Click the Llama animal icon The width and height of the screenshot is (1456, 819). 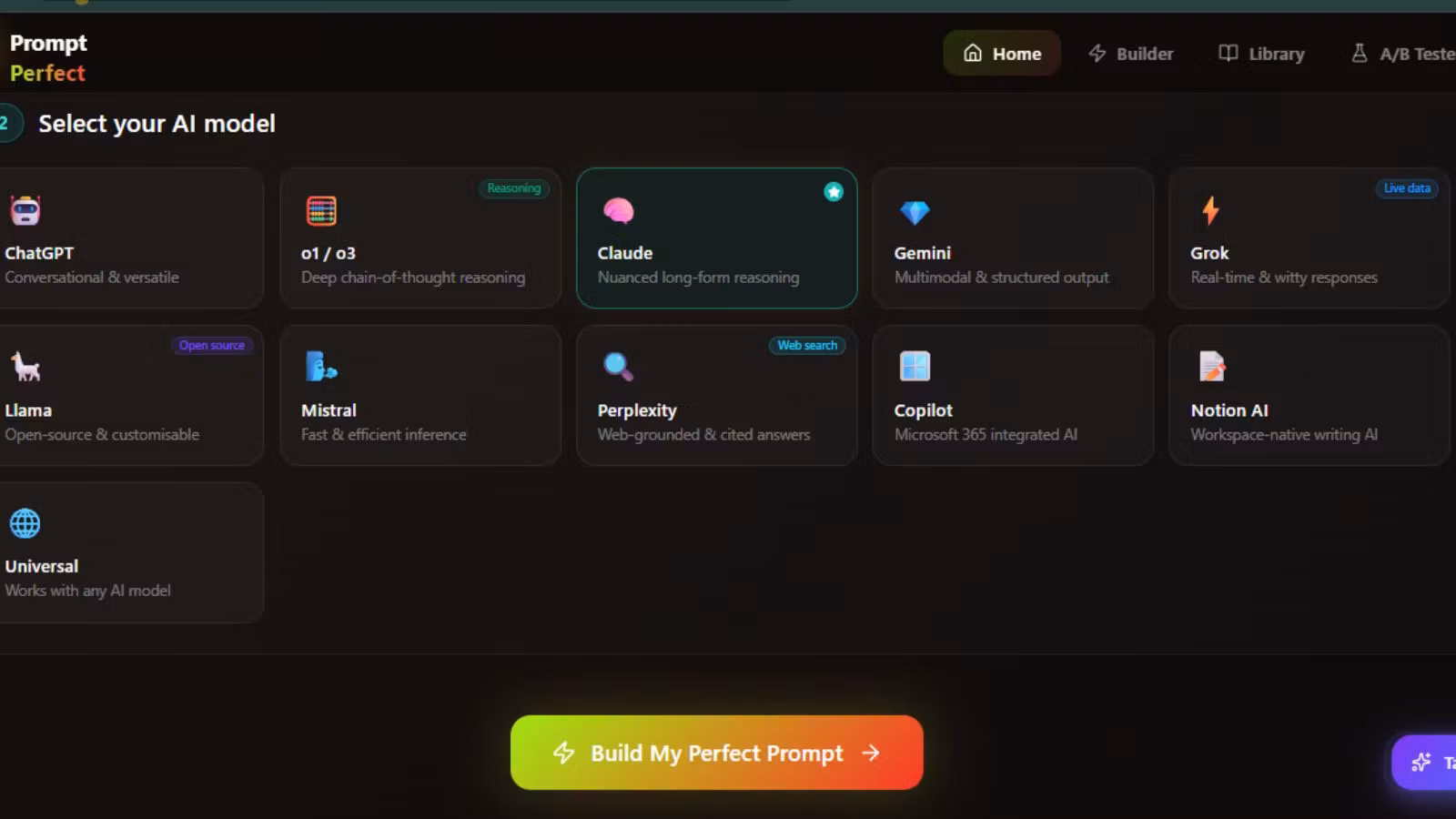[x=25, y=367]
